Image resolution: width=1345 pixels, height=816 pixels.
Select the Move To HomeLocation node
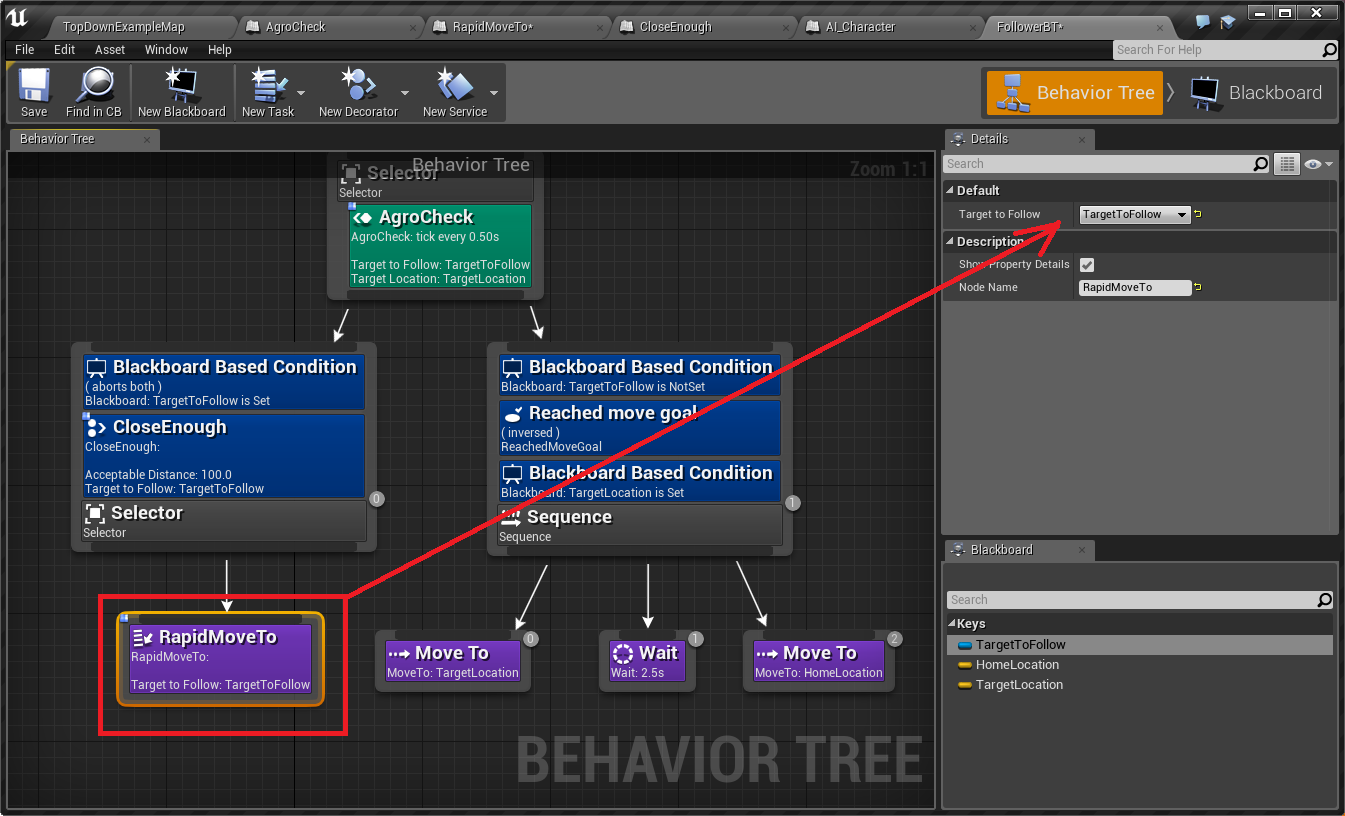tap(819, 661)
